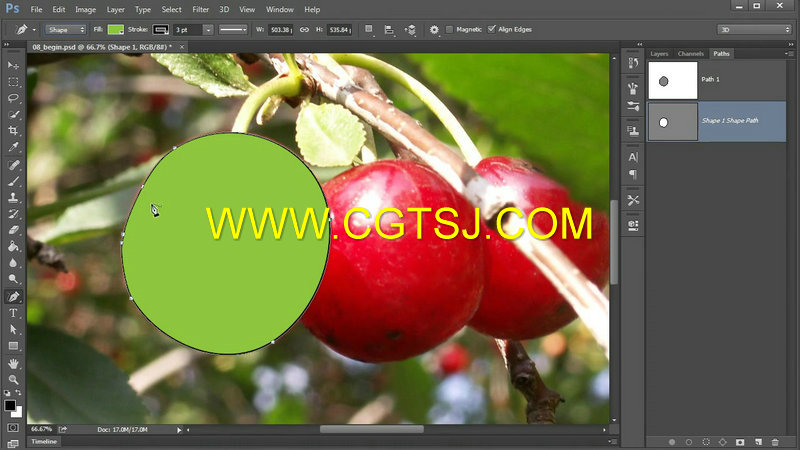This screenshot has width=800, height=450.
Task: Click the black foreground color swatch
Action: coord(10,406)
